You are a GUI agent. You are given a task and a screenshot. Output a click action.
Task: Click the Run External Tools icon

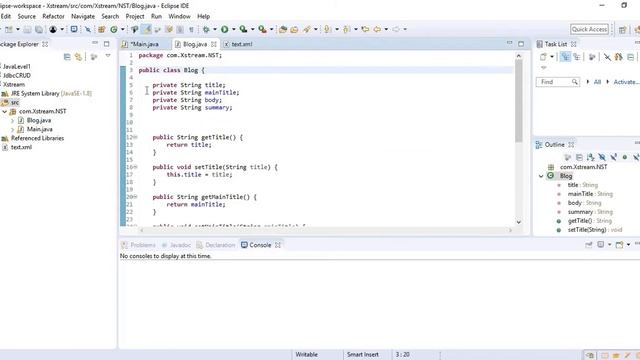tap(262, 29)
